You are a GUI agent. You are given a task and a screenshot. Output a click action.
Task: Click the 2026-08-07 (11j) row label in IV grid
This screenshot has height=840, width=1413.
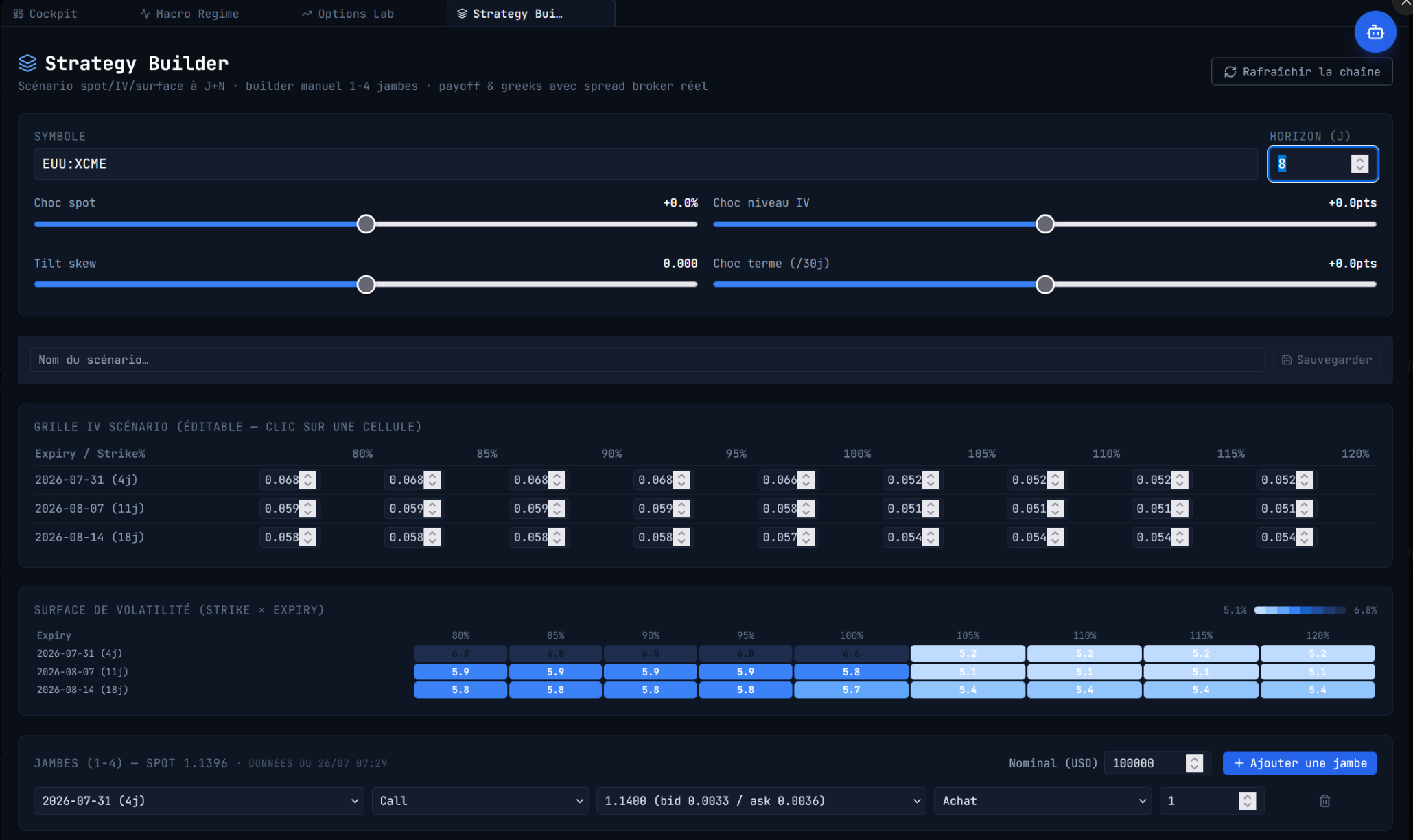pos(90,509)
